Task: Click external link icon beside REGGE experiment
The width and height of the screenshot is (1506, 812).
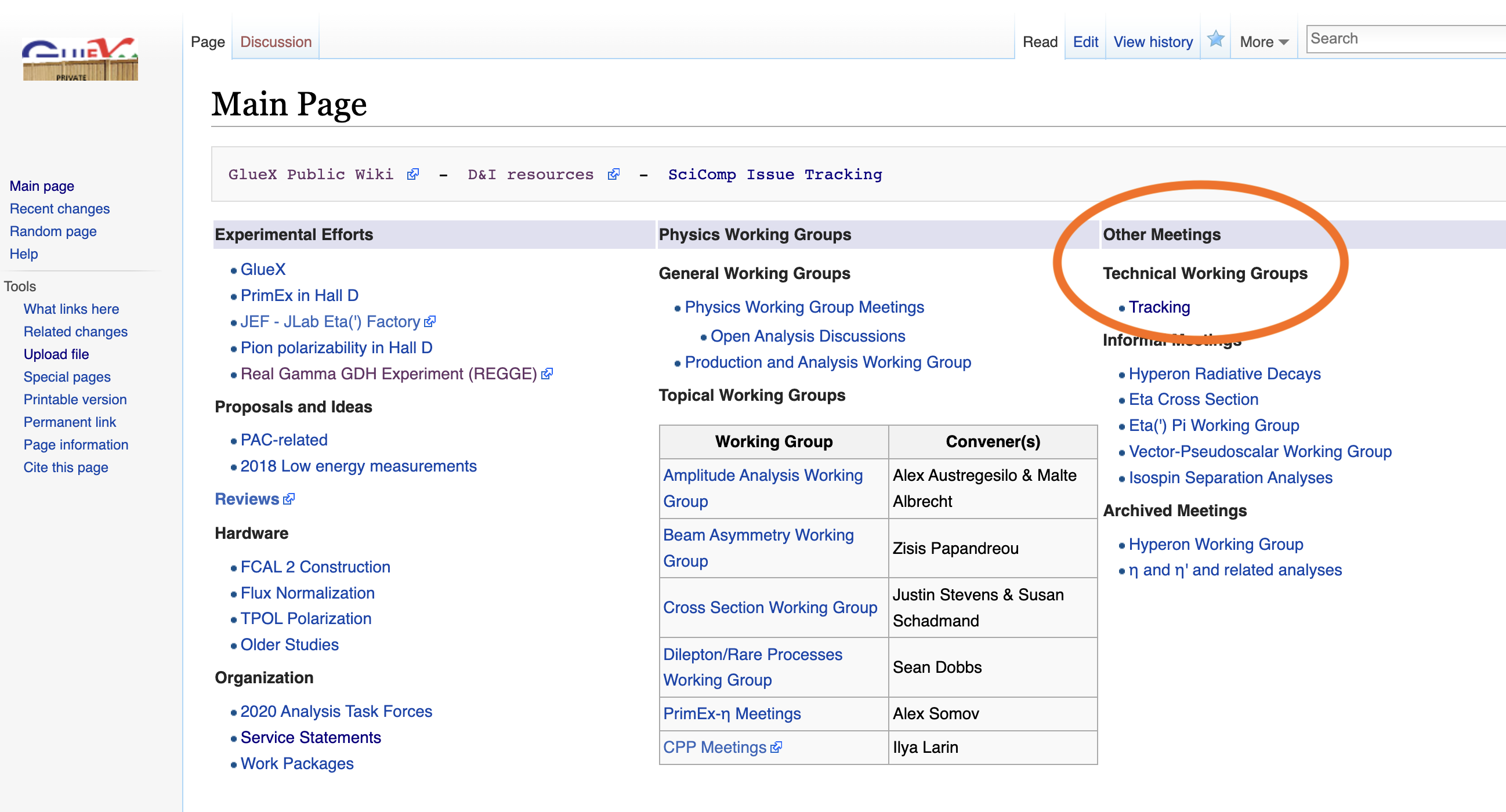Action: (547, 374)
